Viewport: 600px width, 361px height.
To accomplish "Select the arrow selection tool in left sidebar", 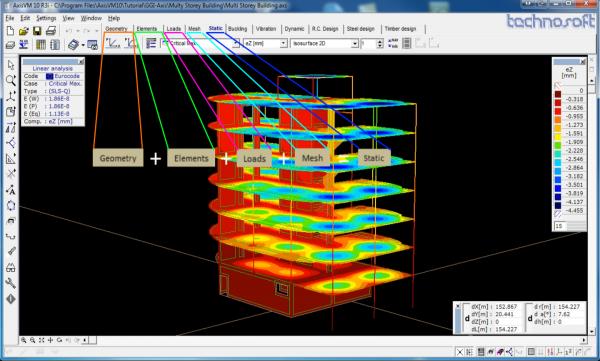I will coord(11,65).
